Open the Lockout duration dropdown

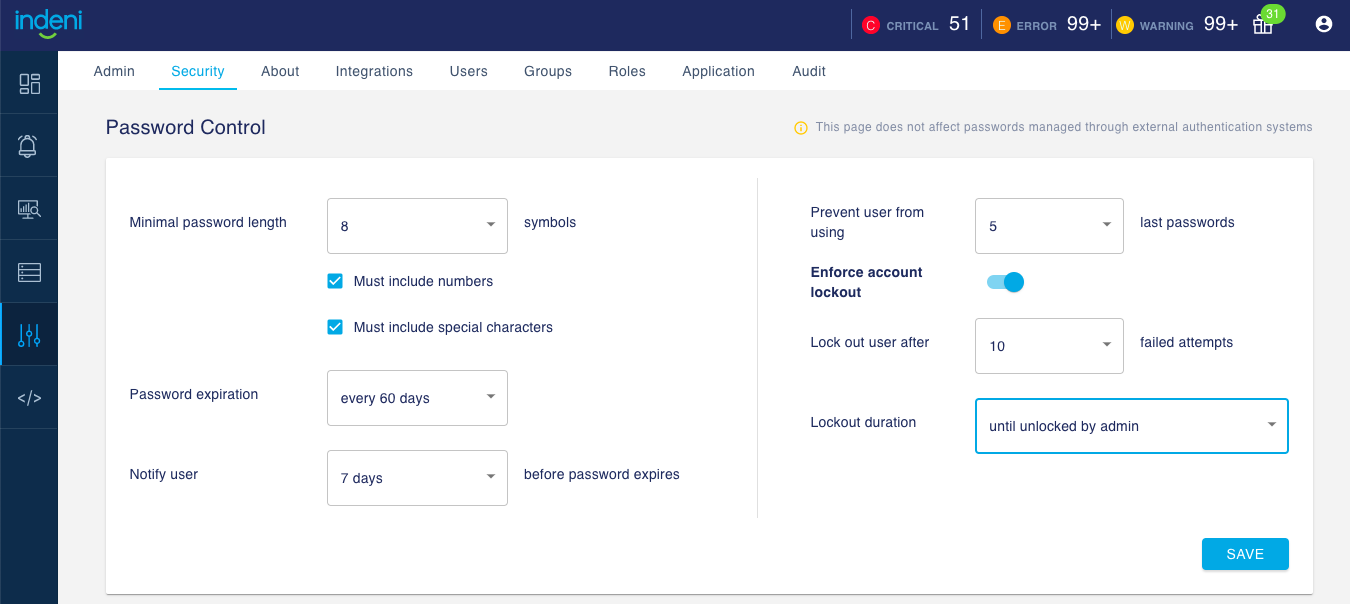(x=1131, y=426)
